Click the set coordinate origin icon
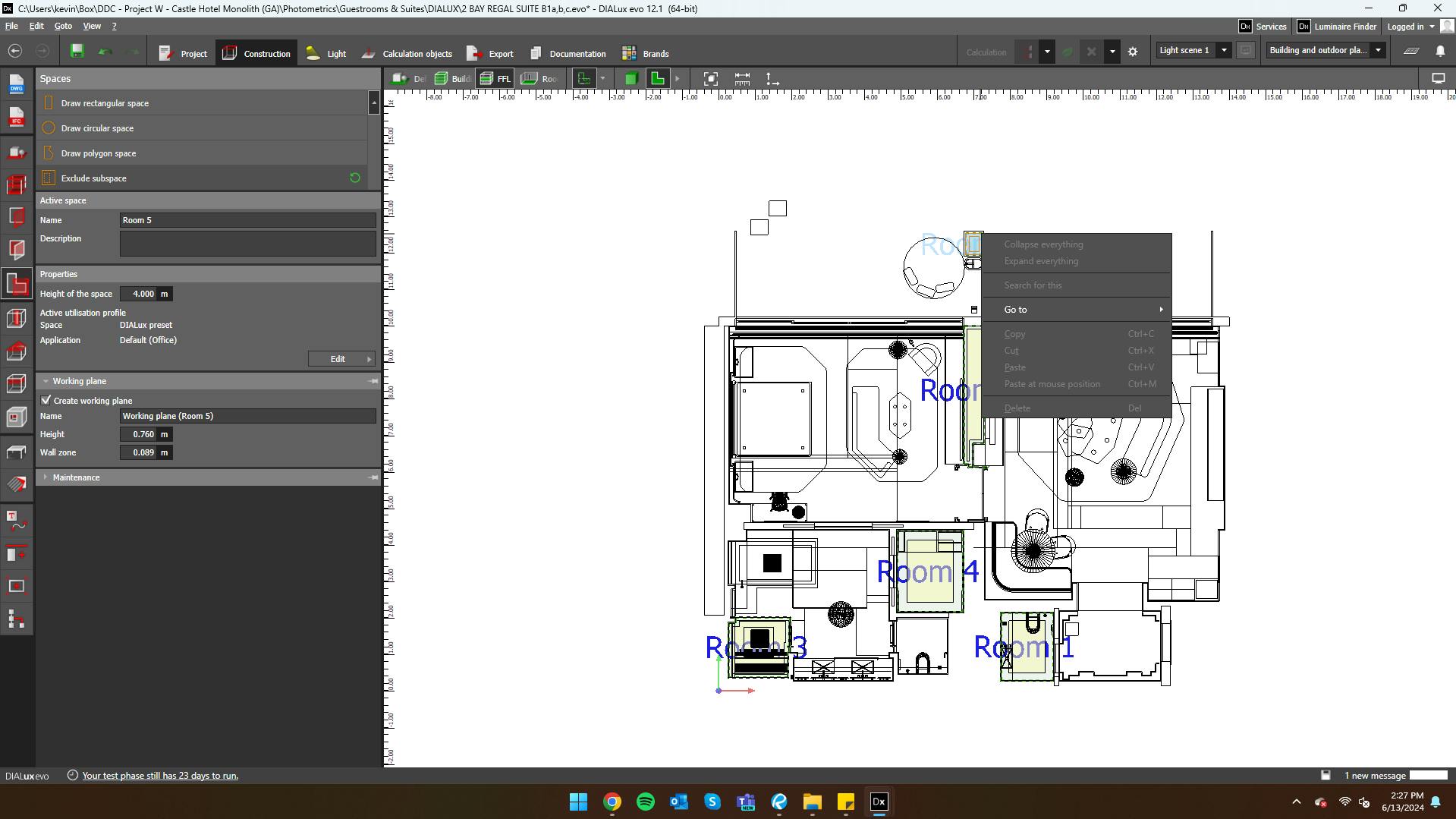This screenshot has height=819, width=1456. (x=772, y=79)
